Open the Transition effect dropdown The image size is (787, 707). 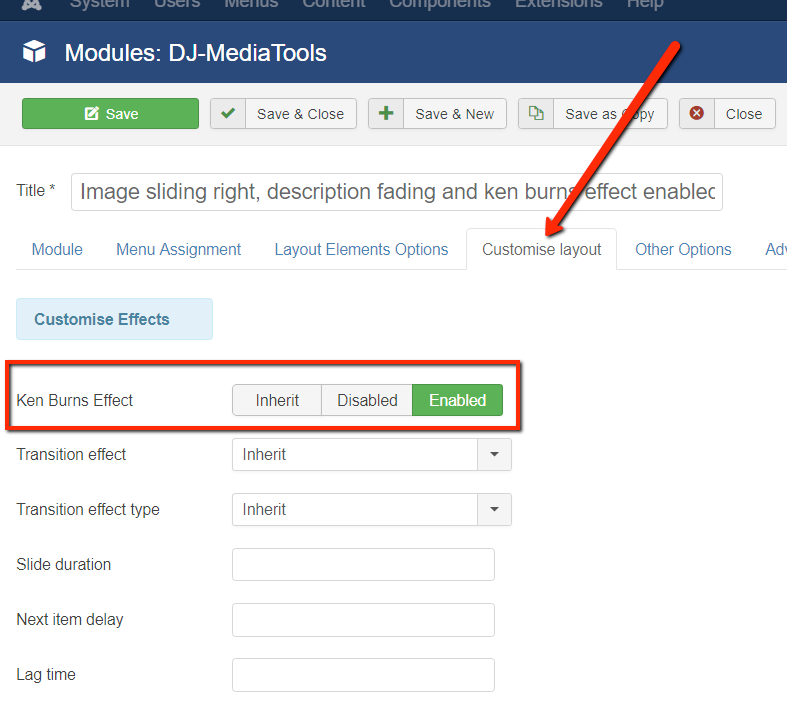371,455
